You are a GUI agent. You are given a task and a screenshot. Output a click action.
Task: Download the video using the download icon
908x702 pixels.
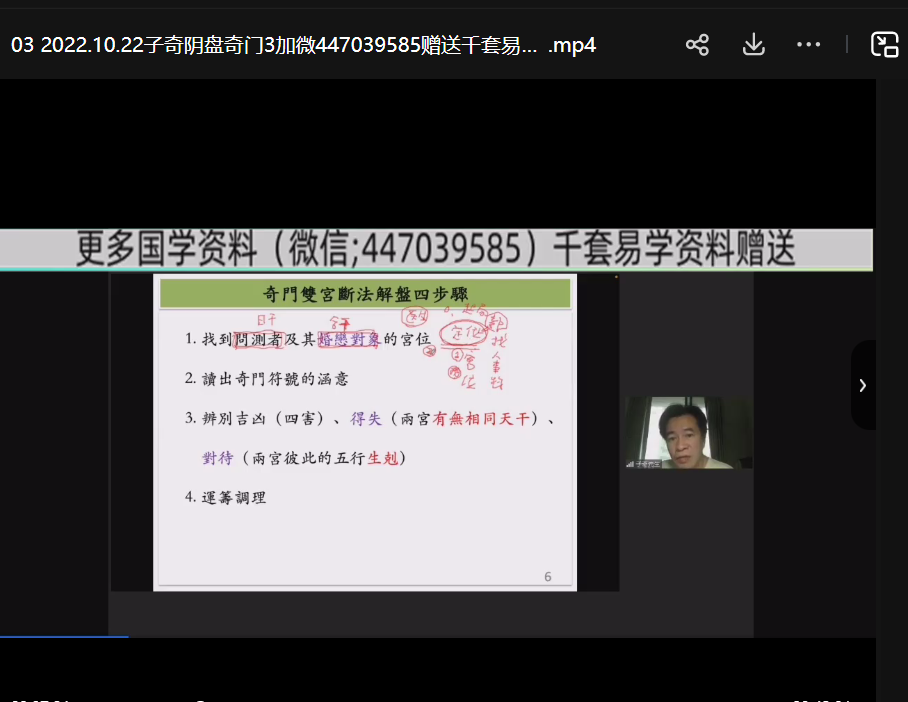click(753, 45)
